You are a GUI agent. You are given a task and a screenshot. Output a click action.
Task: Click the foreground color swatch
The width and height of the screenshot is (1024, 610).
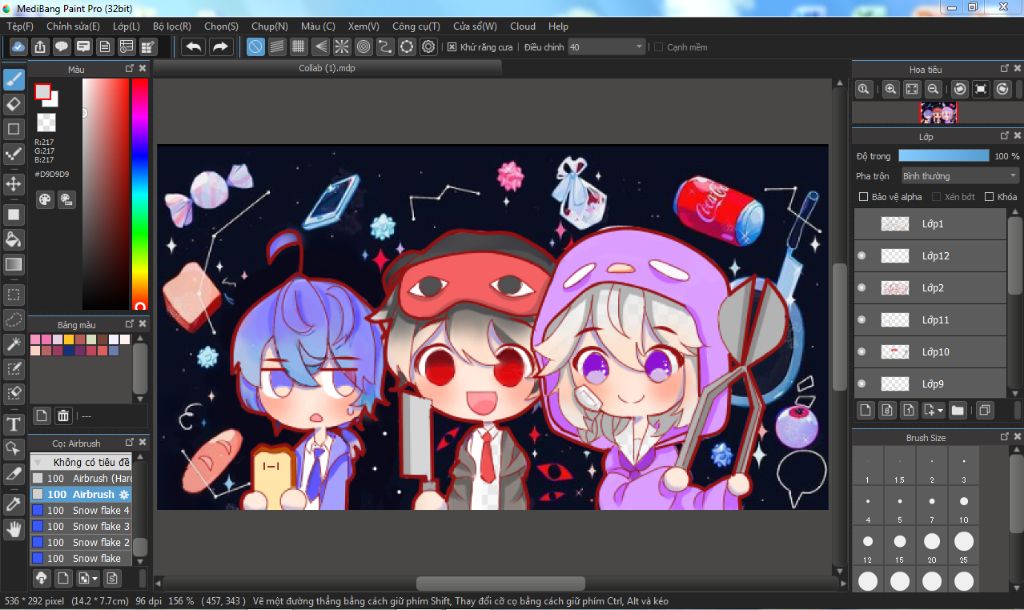(x=43, y=92)
